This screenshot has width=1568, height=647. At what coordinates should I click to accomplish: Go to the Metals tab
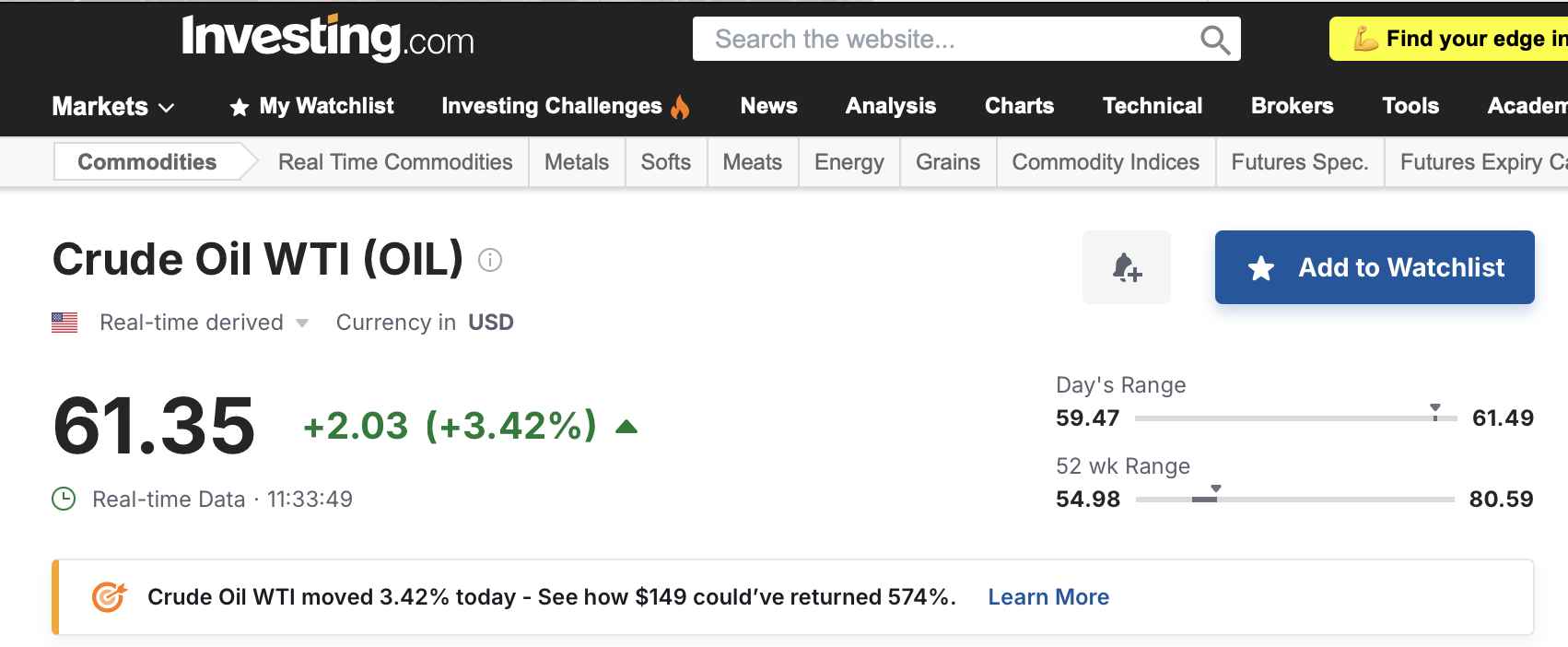[577, 162]
